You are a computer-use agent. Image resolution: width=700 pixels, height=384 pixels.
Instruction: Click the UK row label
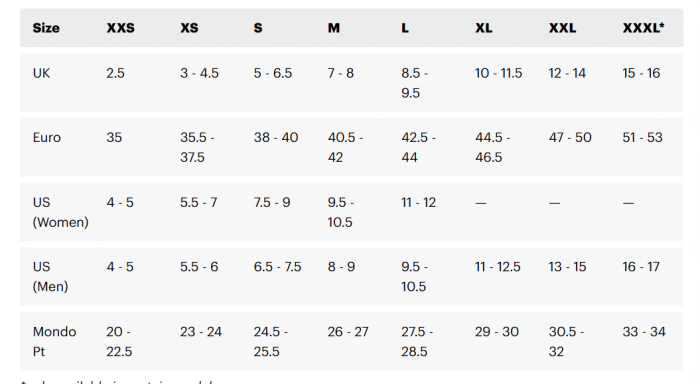(x=41, y=73)
